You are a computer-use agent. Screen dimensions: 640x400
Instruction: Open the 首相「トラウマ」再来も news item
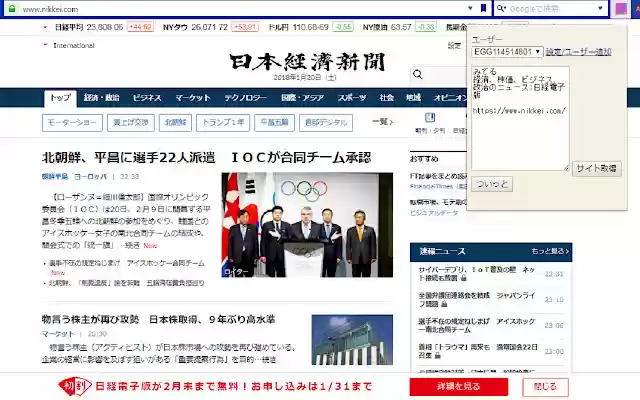pyautogui.click(x=478, y=351)
